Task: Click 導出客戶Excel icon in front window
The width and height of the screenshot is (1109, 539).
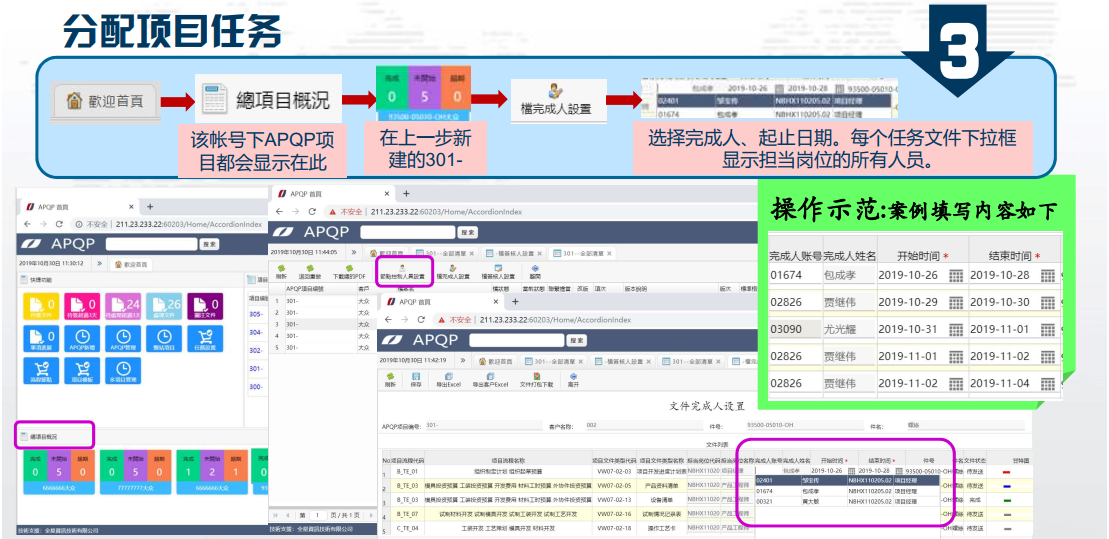Action: [x=490, y=380]
